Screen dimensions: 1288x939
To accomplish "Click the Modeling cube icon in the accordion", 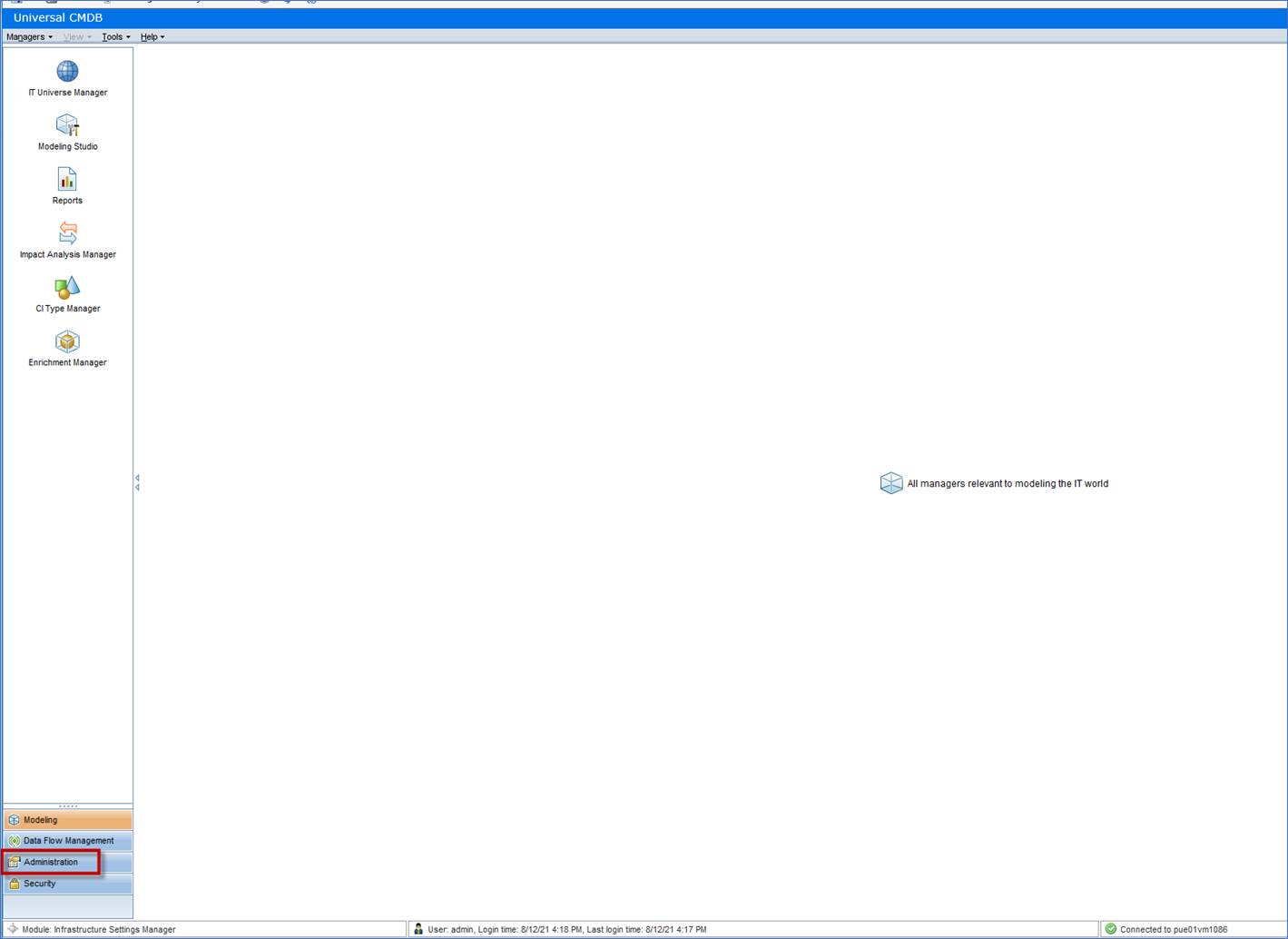I will (14, 819).
